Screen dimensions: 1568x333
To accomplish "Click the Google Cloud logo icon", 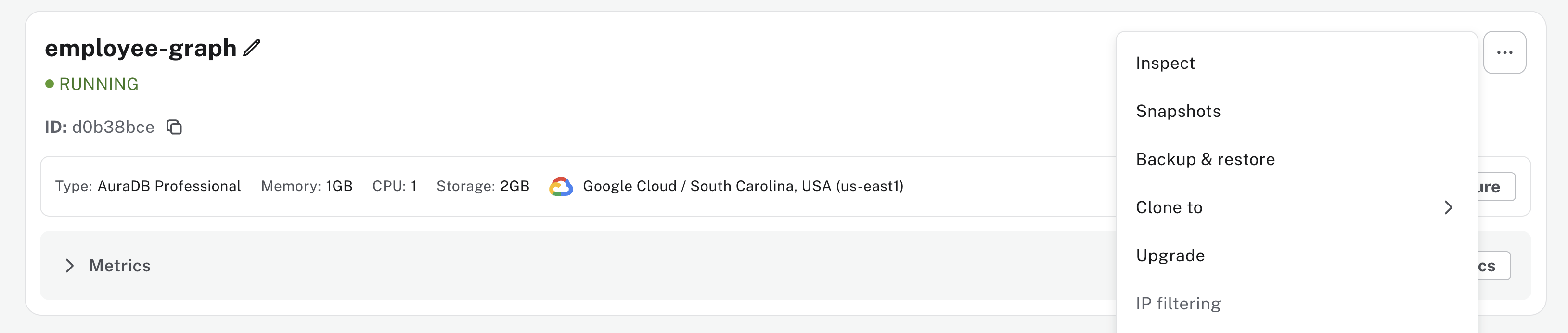I will pos(561,186).
